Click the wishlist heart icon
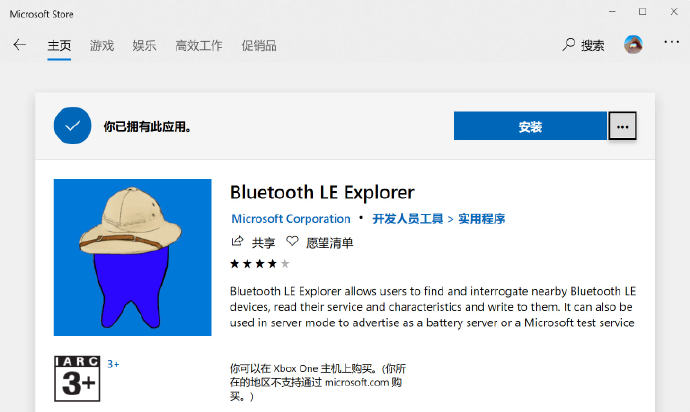Screen dimensions: 690x412 [x=292, y=241]
